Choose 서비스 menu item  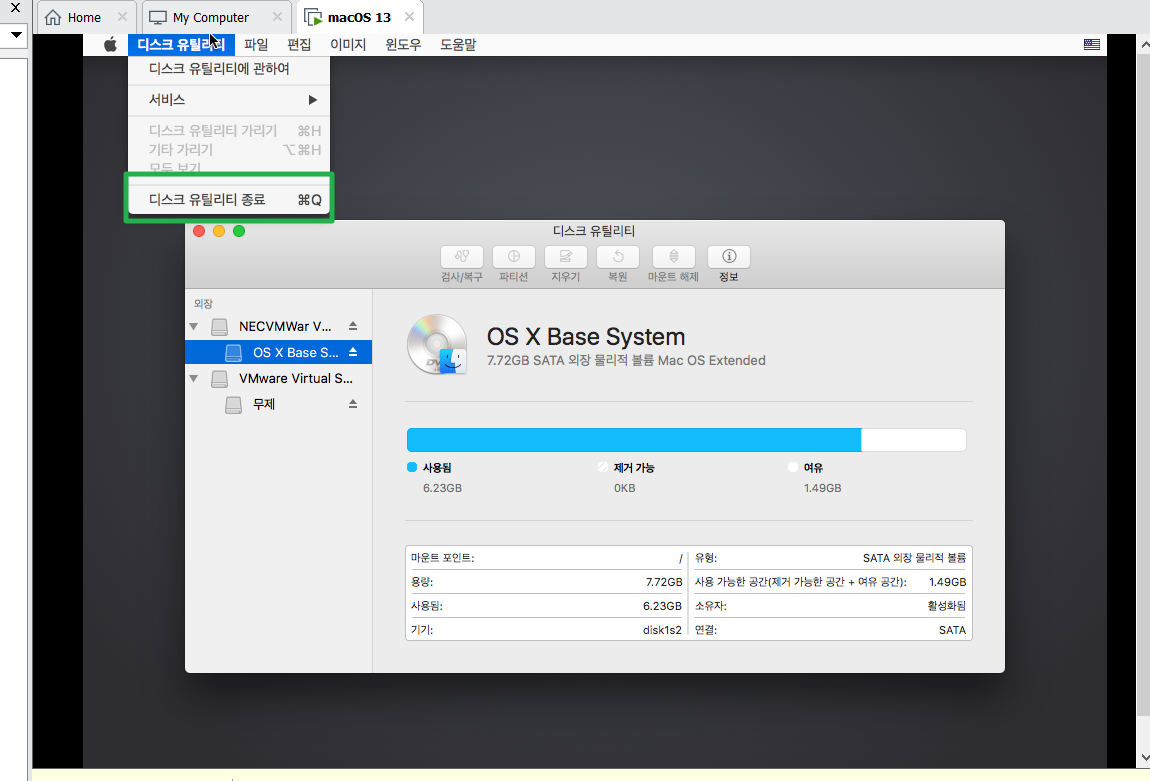point(229,100)
